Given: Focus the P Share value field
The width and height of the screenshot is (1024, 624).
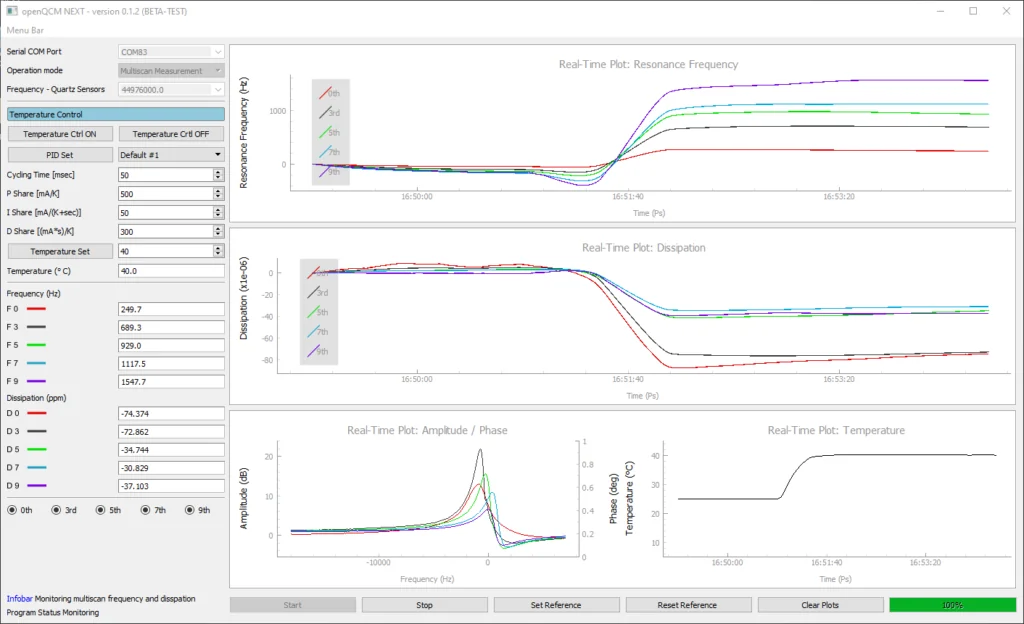Looking at the screenshot, I should tap(166, 194).
